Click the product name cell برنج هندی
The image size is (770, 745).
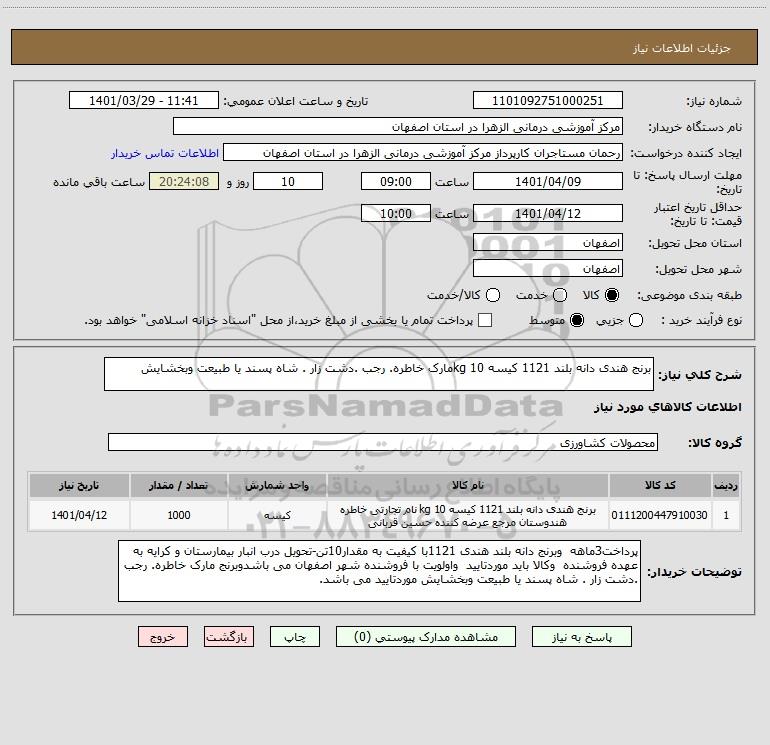click(468, 515)
